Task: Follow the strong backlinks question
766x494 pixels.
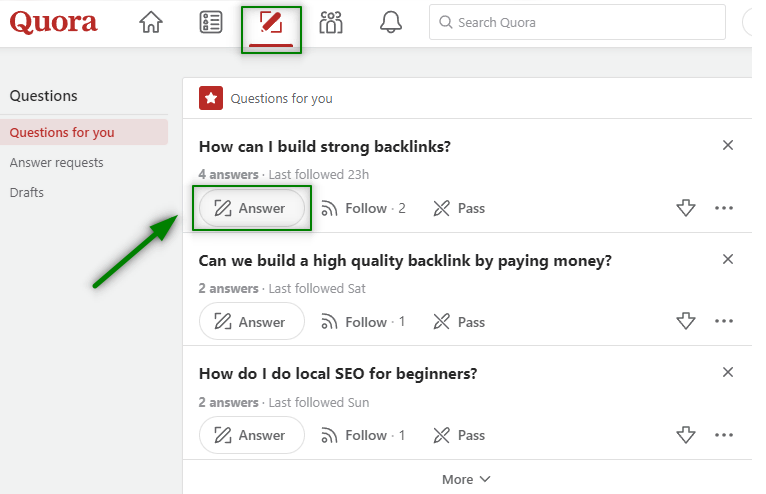Action: pos(363,208)
